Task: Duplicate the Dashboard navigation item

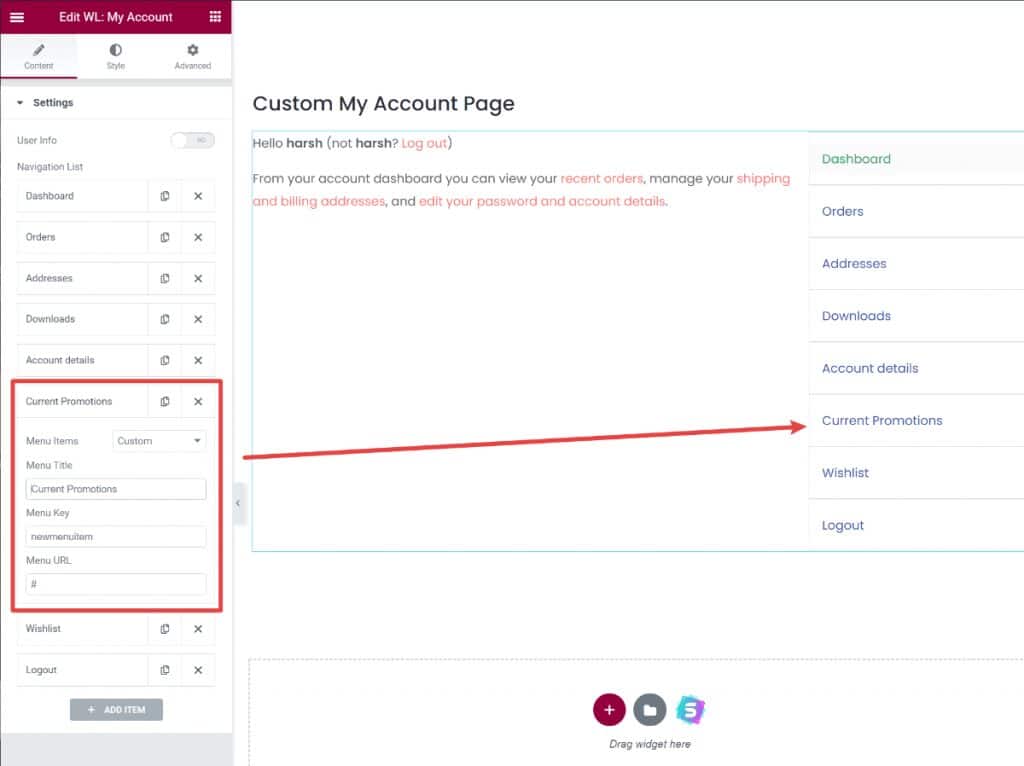Action: (165, 196)
